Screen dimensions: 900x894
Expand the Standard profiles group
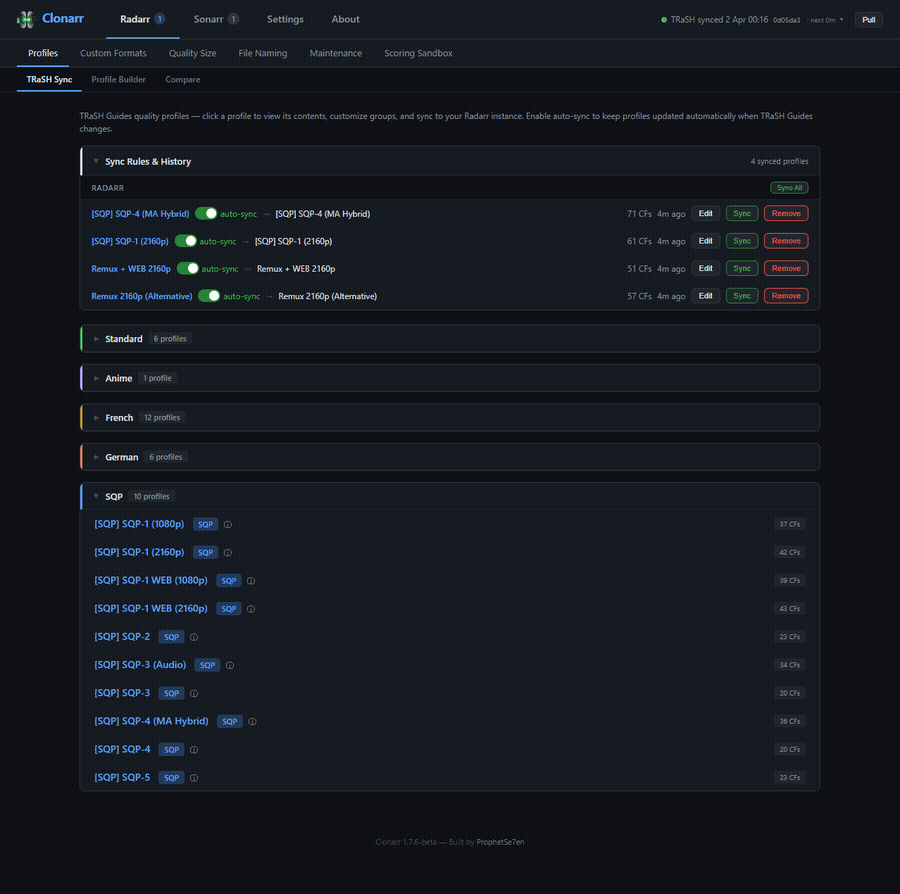point(96,339)
